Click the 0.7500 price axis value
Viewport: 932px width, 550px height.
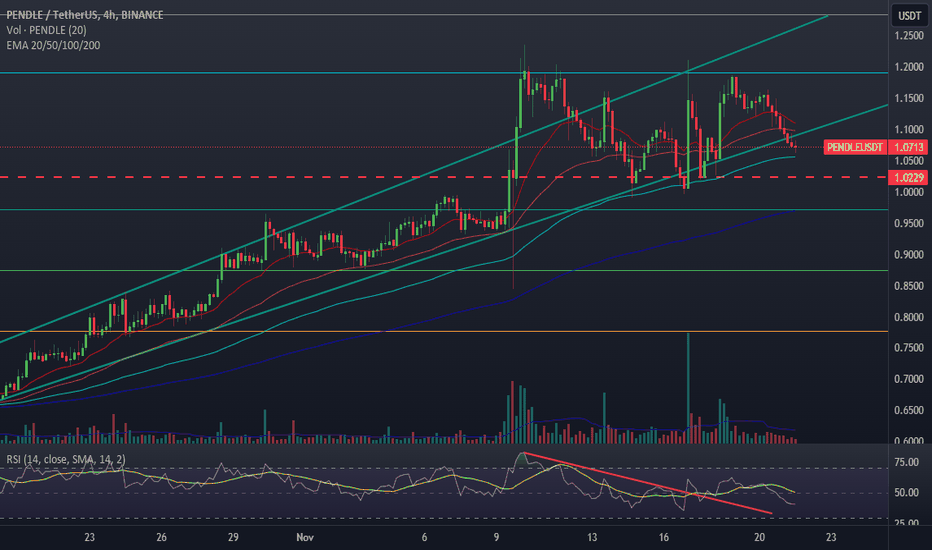point(909,348)
